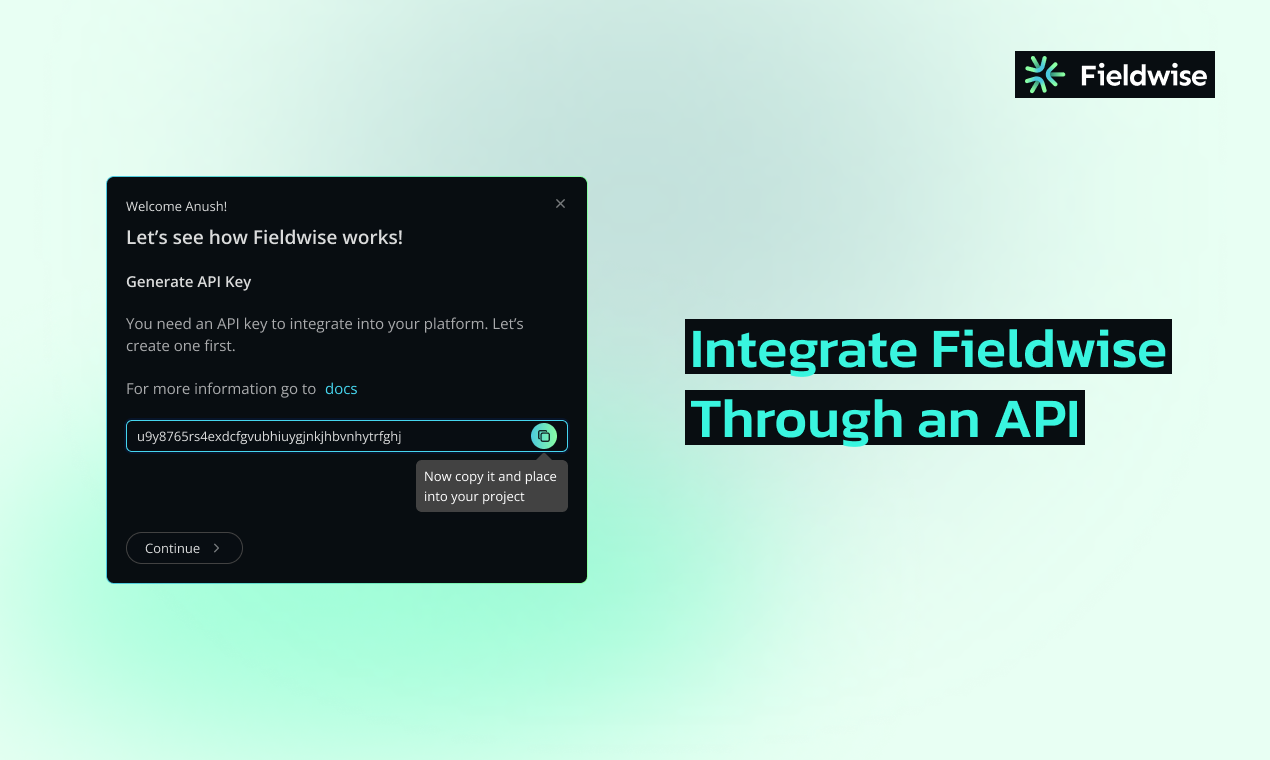Screen dimensions: 1270x760
Task: Click the 'For more information go to' text
Action: (x=221, y=388)
